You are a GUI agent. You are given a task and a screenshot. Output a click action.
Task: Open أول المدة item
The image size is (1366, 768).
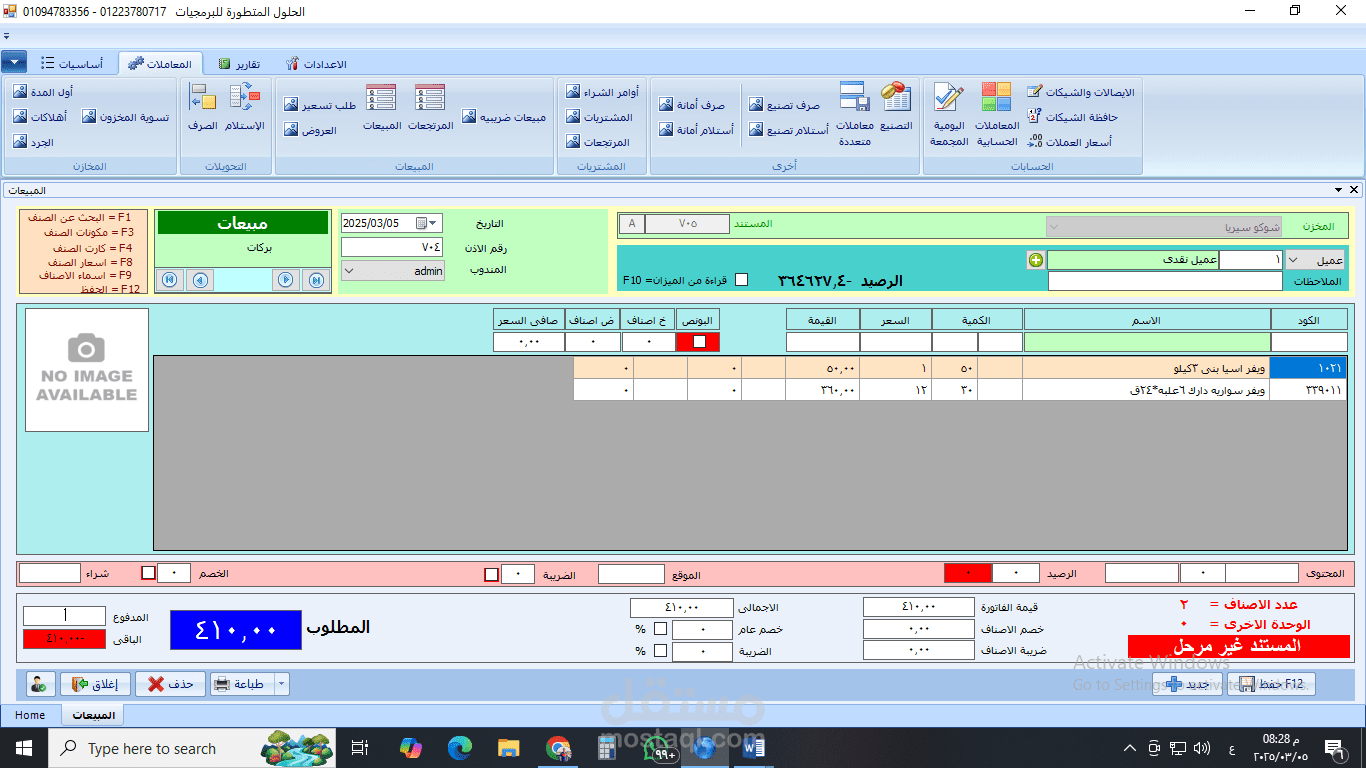[x=43, y=92]
